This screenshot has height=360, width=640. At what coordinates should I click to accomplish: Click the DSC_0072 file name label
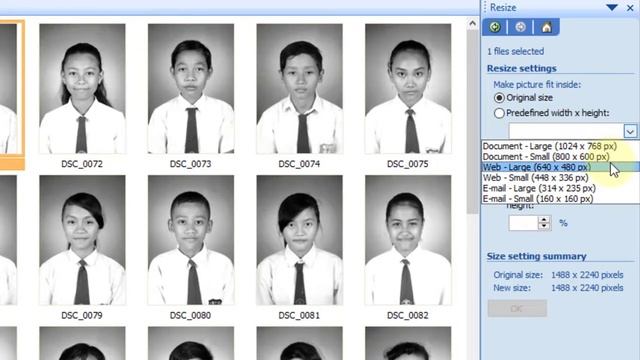(x=82, y=164)
